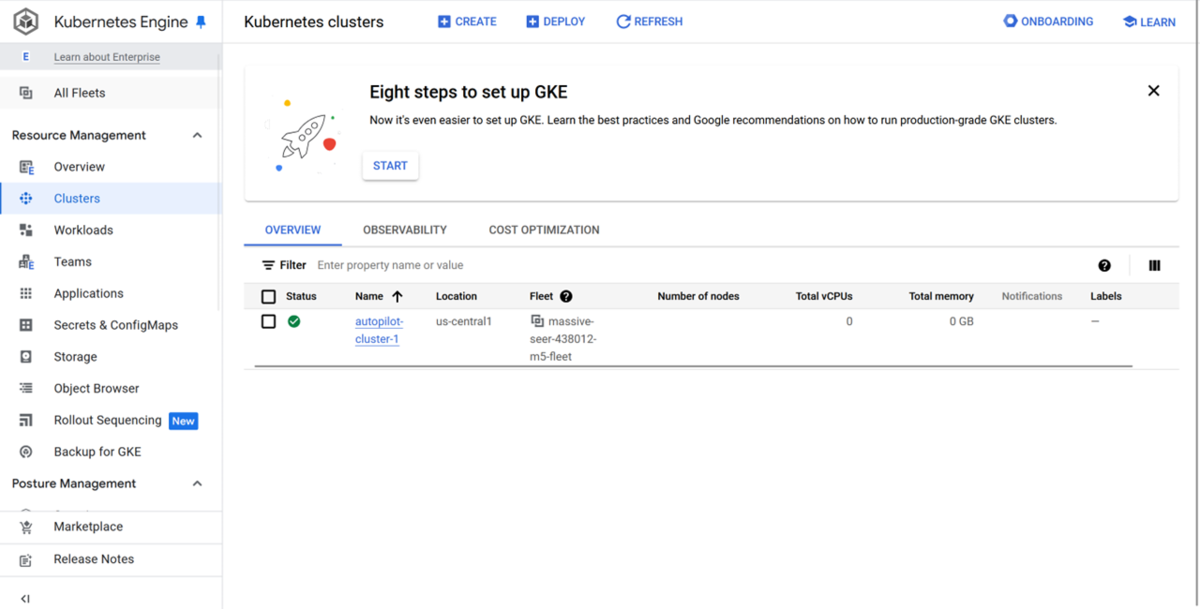Open All Fleets in the sidebar
This screenshot has height=609, width=1200.
tap(110, 93)
